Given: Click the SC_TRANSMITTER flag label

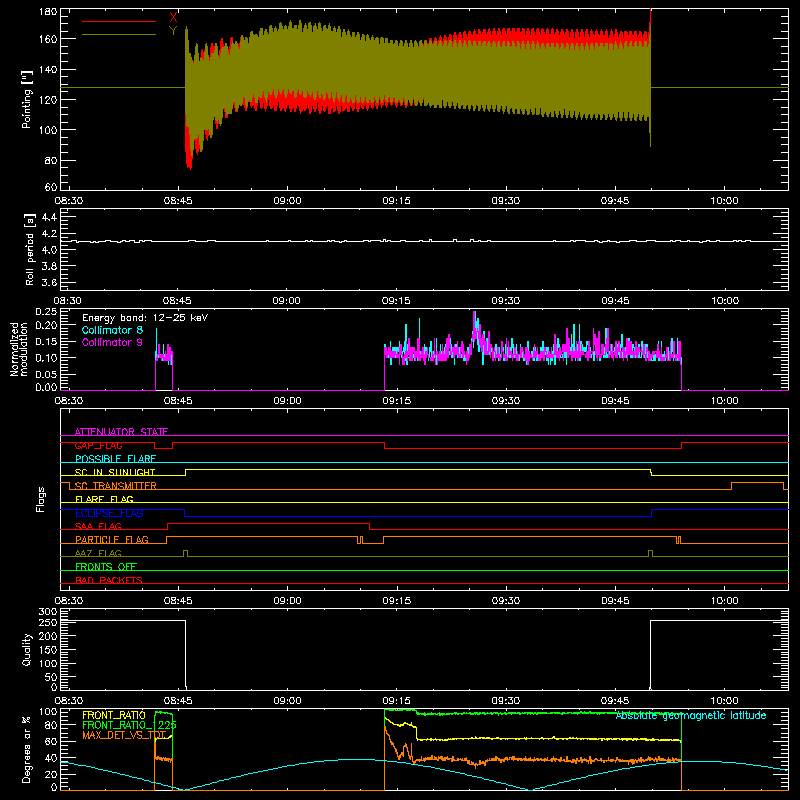Looking at the screenshot, I should [116, 486].
